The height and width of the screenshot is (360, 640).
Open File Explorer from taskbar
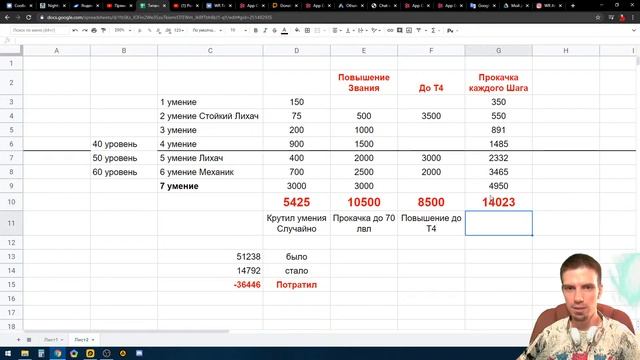click(x=25, y=353)
